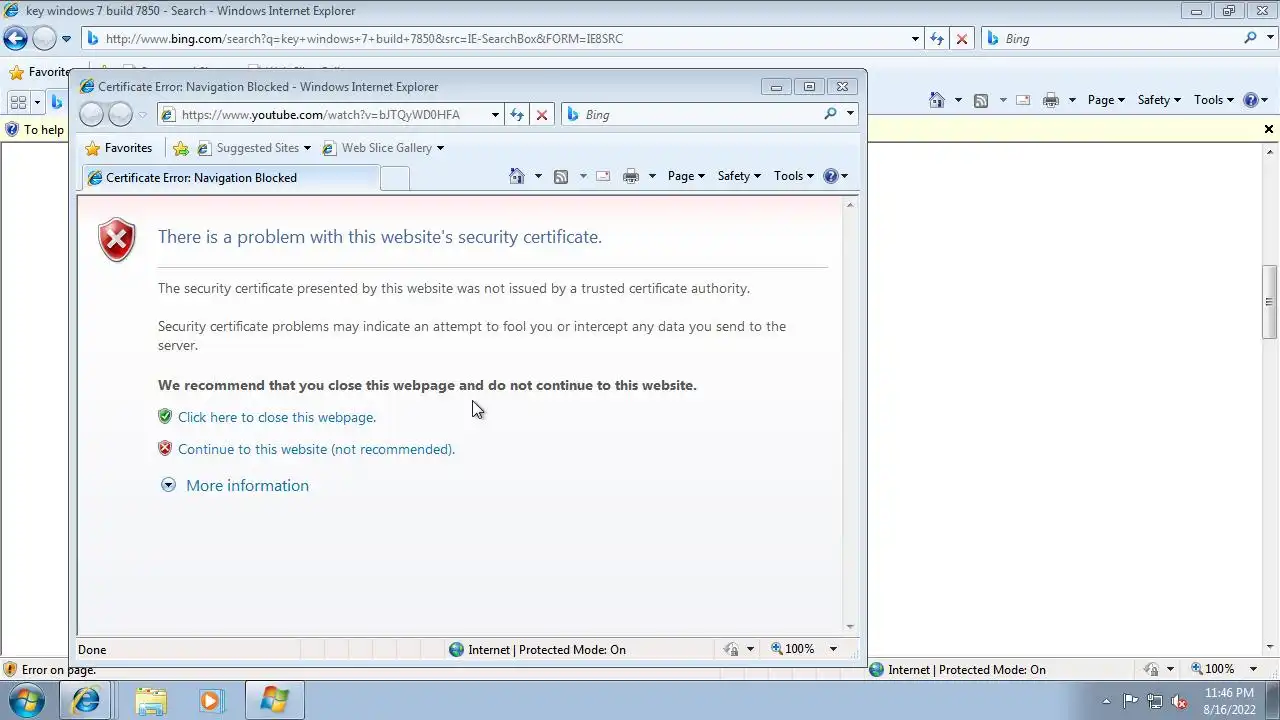Click zoom magnifier 100% in Certificate Error status bar
Image resolution: width=1280 pixels, height=720 pixels.
(777, 649)
